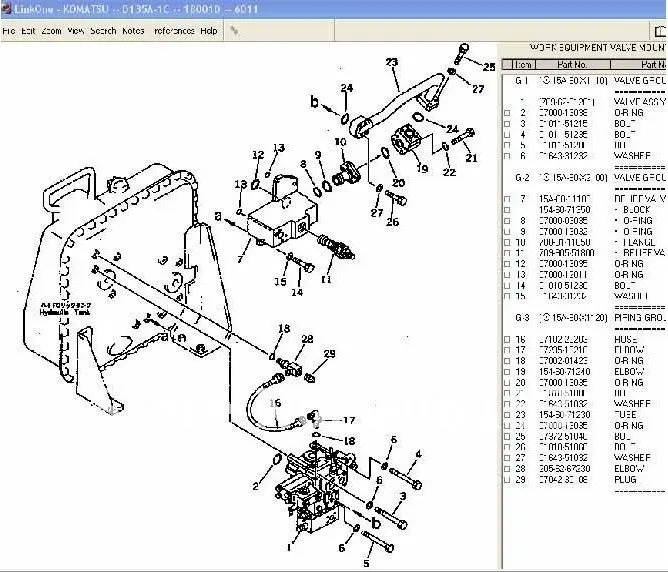Click callout 16 hose label in diagram
This screenshot has width=668, height=572.
tap(275, 403)
